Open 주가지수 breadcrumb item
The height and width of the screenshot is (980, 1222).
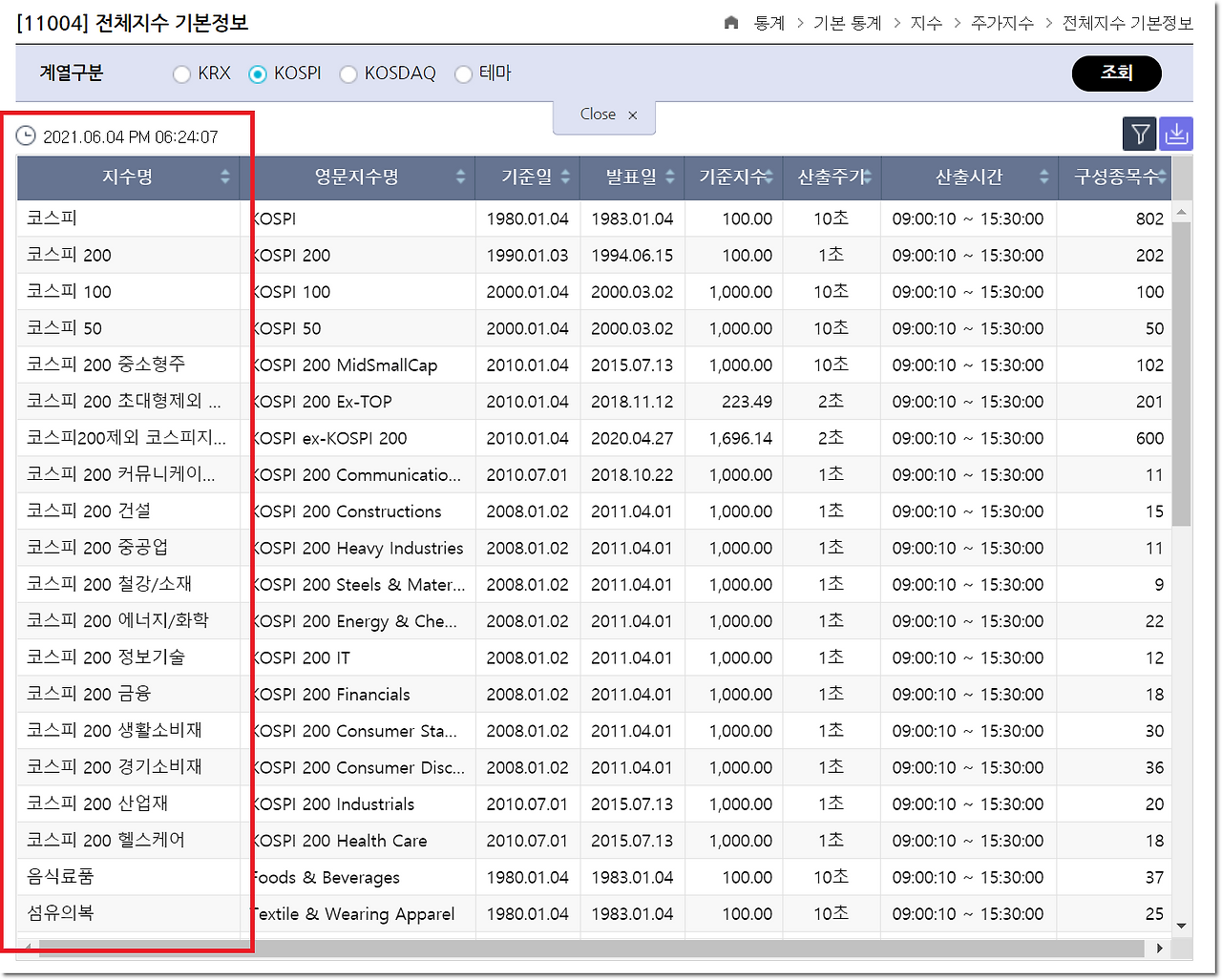(x=1002, y=23)
